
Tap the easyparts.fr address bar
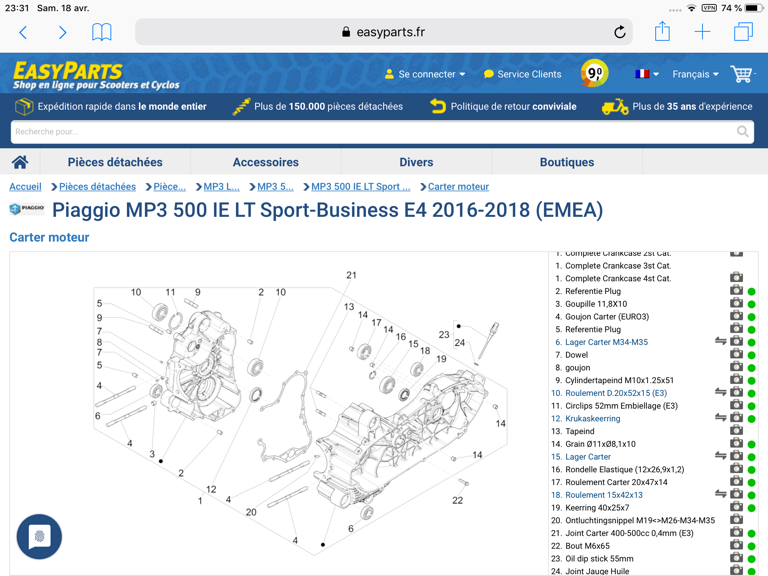click(384, 32)
